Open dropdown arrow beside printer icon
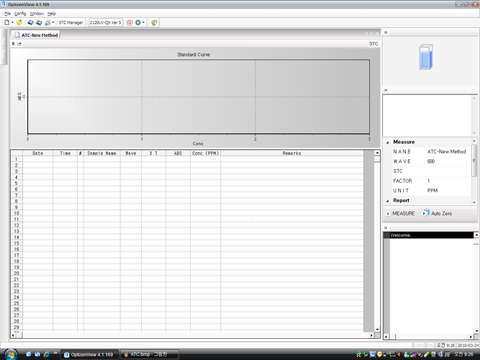This screenshot has height=360, width=480. coord(53,22)
